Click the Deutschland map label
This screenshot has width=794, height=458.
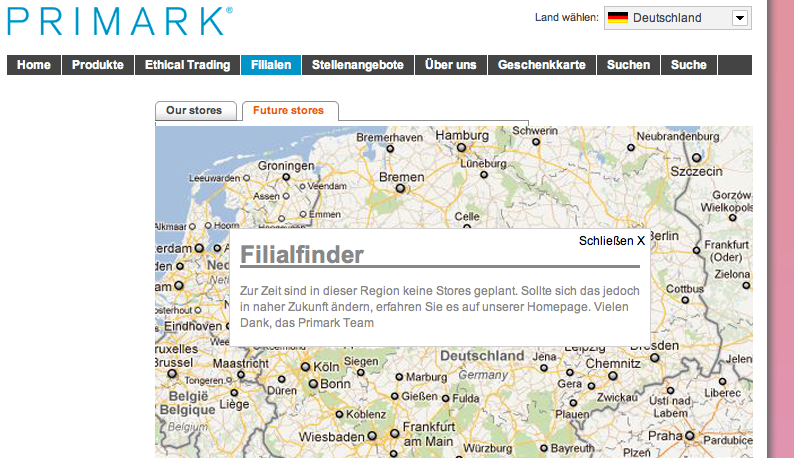pyautogui.click(x=482, y=356)
